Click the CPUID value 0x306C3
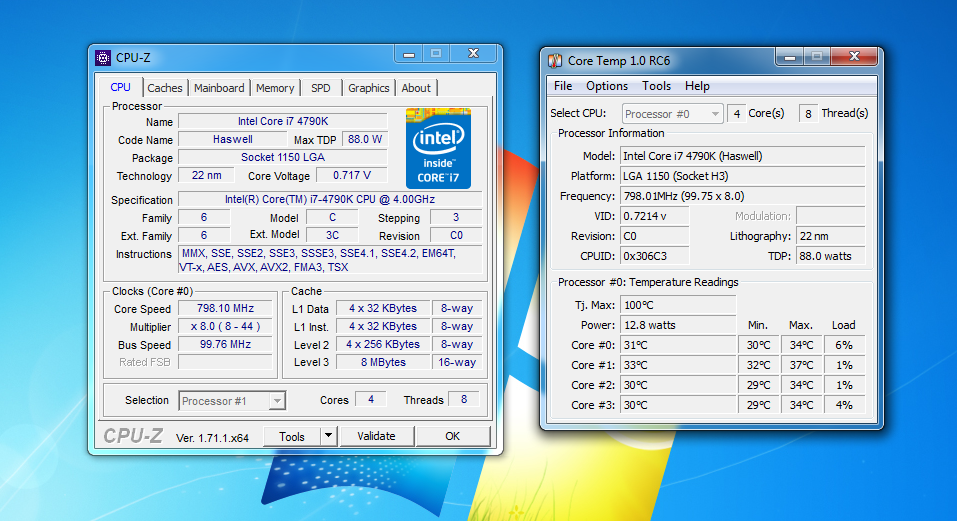Screen dimensions: 957x521 [654, 256]
